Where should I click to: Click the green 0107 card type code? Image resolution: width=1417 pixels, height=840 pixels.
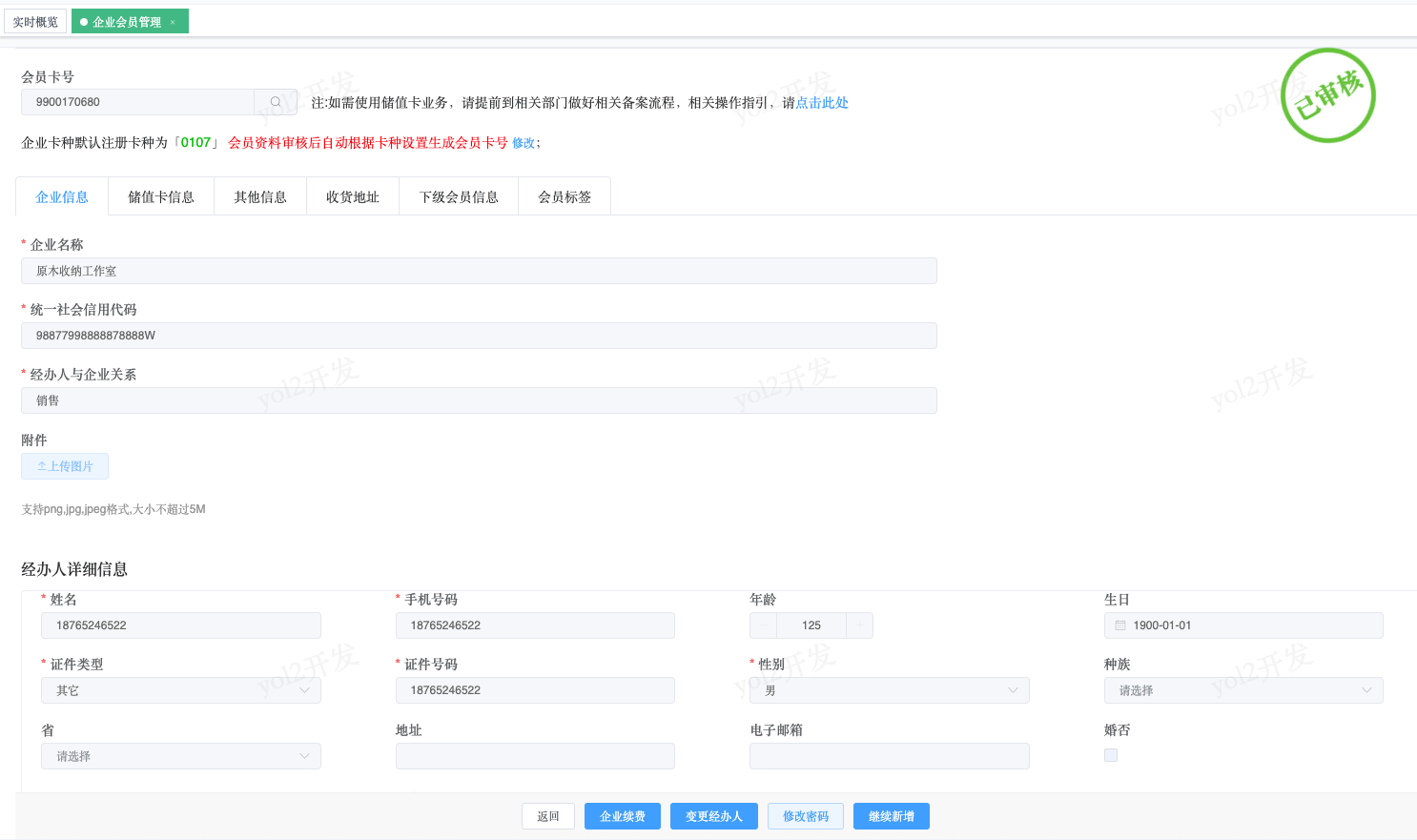click(x=195, y=143)
